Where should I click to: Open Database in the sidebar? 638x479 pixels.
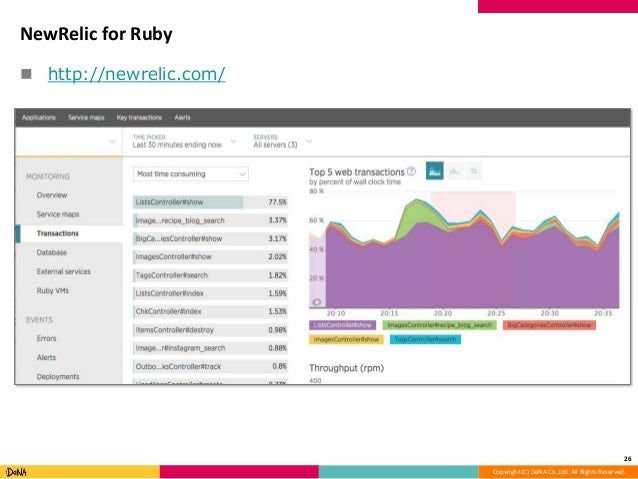pyautogui.click(x=51, y=253)
